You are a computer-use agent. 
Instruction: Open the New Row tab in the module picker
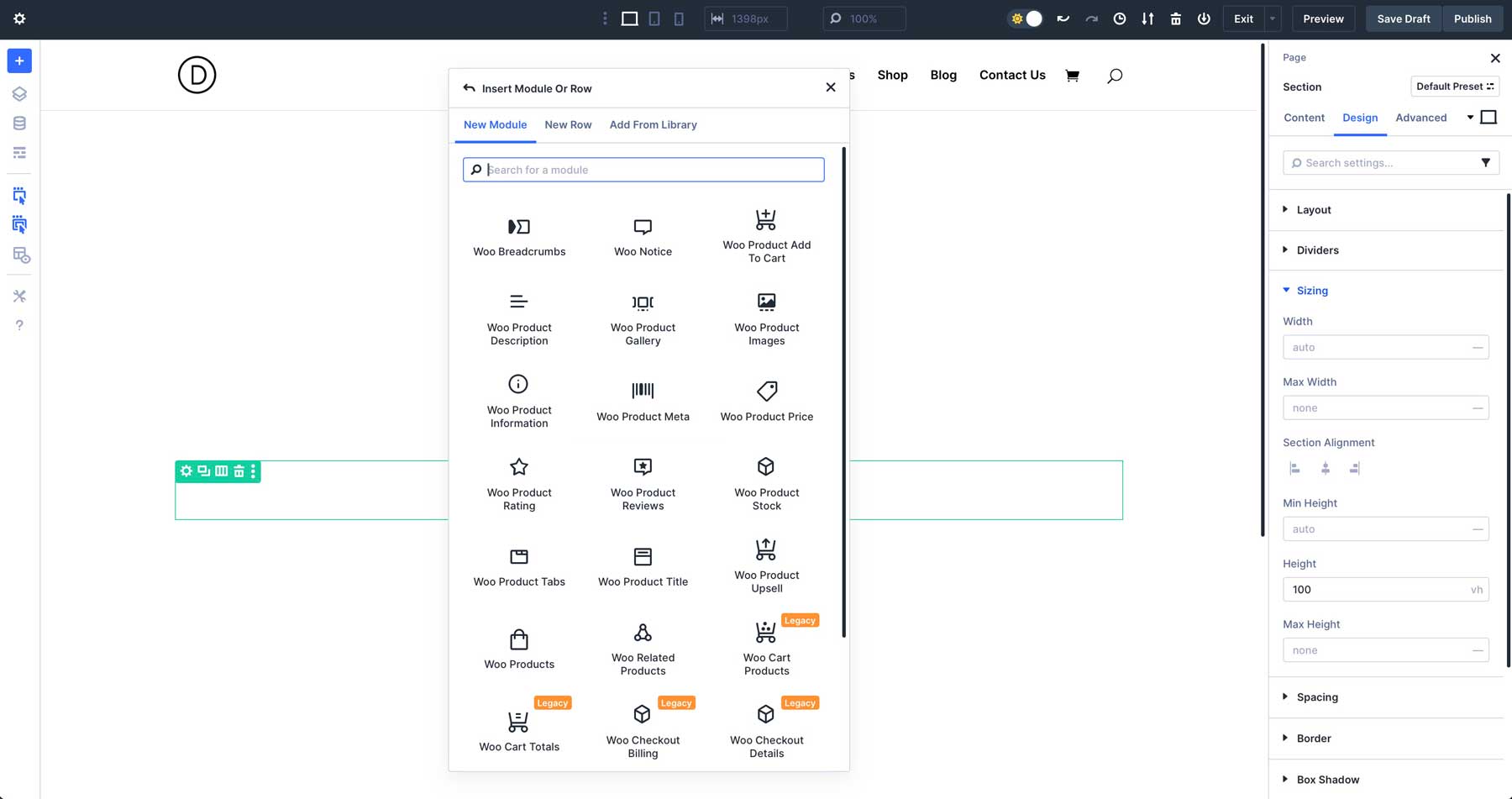point(568,124)
